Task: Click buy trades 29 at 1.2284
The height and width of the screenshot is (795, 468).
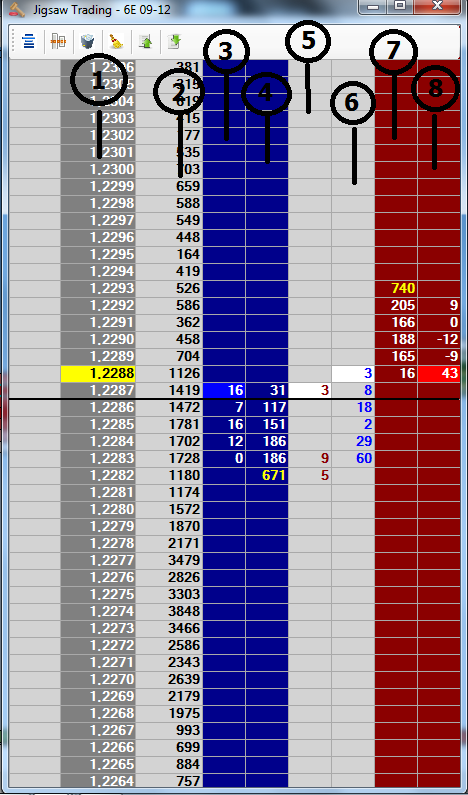Action: tap(353, 442)
